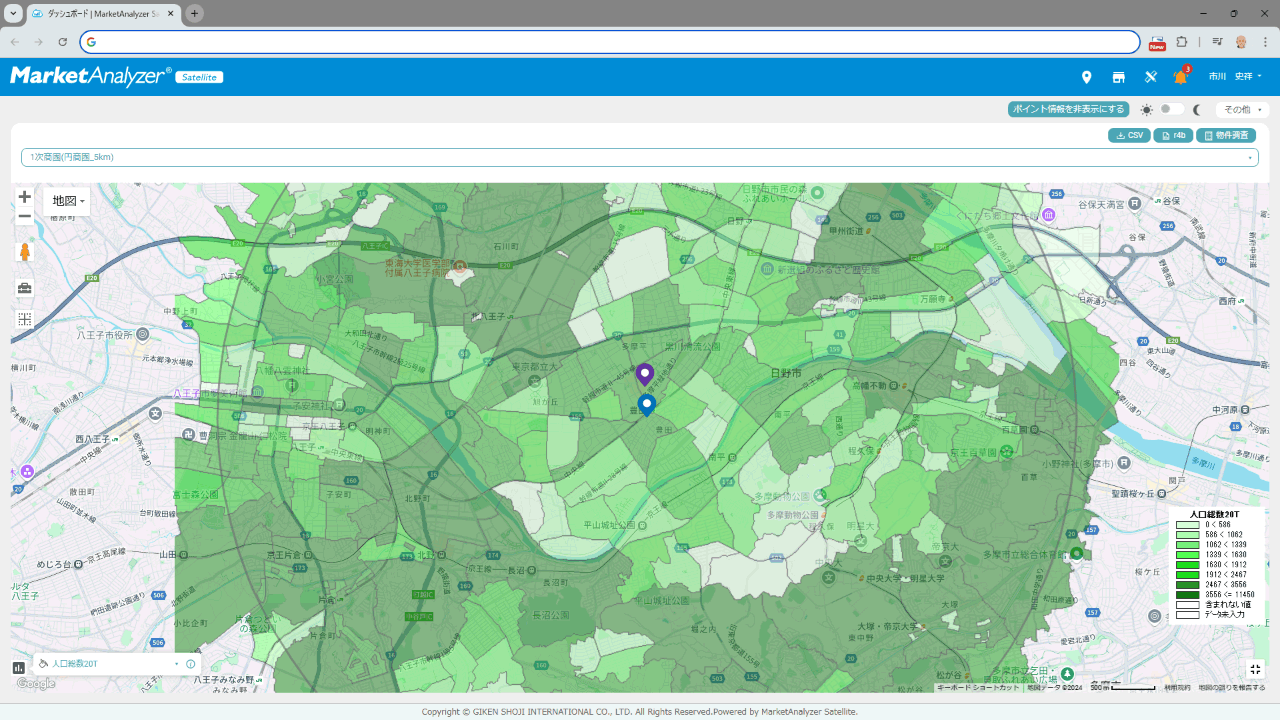The height and width of the screenshot is (720, 1280).
Task: Open the browser extensions puzzle icon
Action: click(1182, 42)
